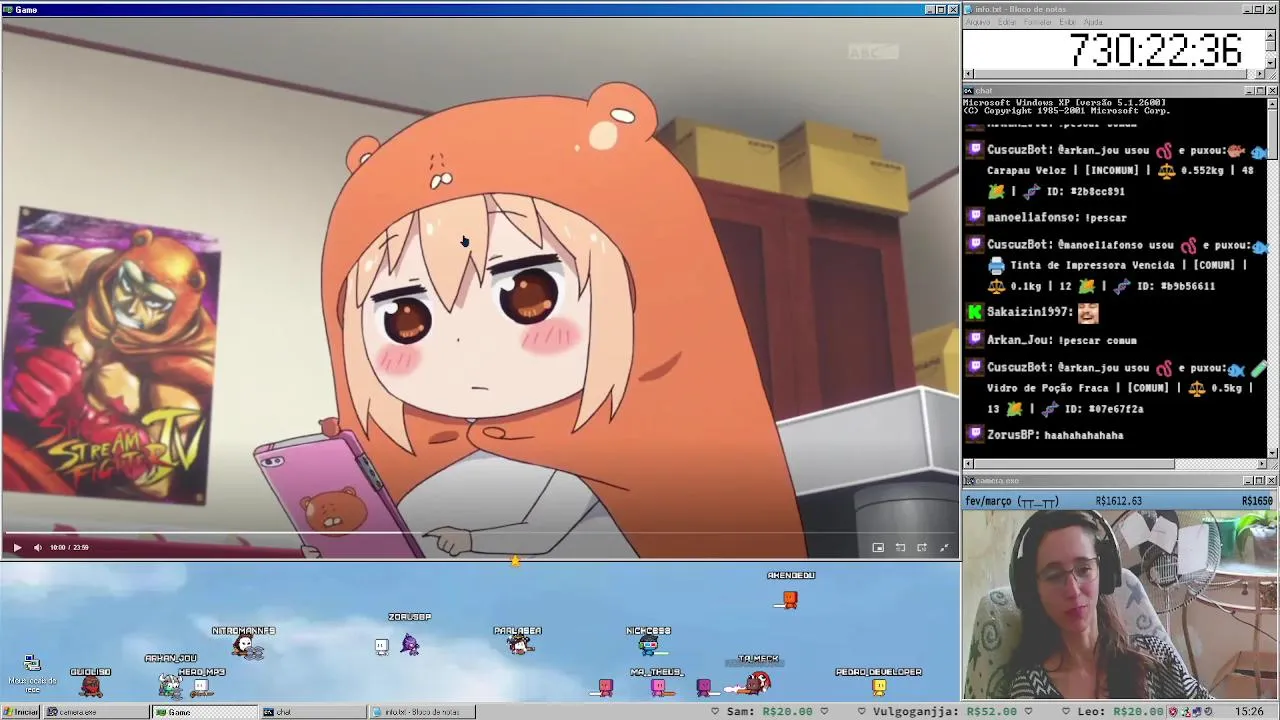Click the taskbar clock showing 15:26

coord(1249,712)
